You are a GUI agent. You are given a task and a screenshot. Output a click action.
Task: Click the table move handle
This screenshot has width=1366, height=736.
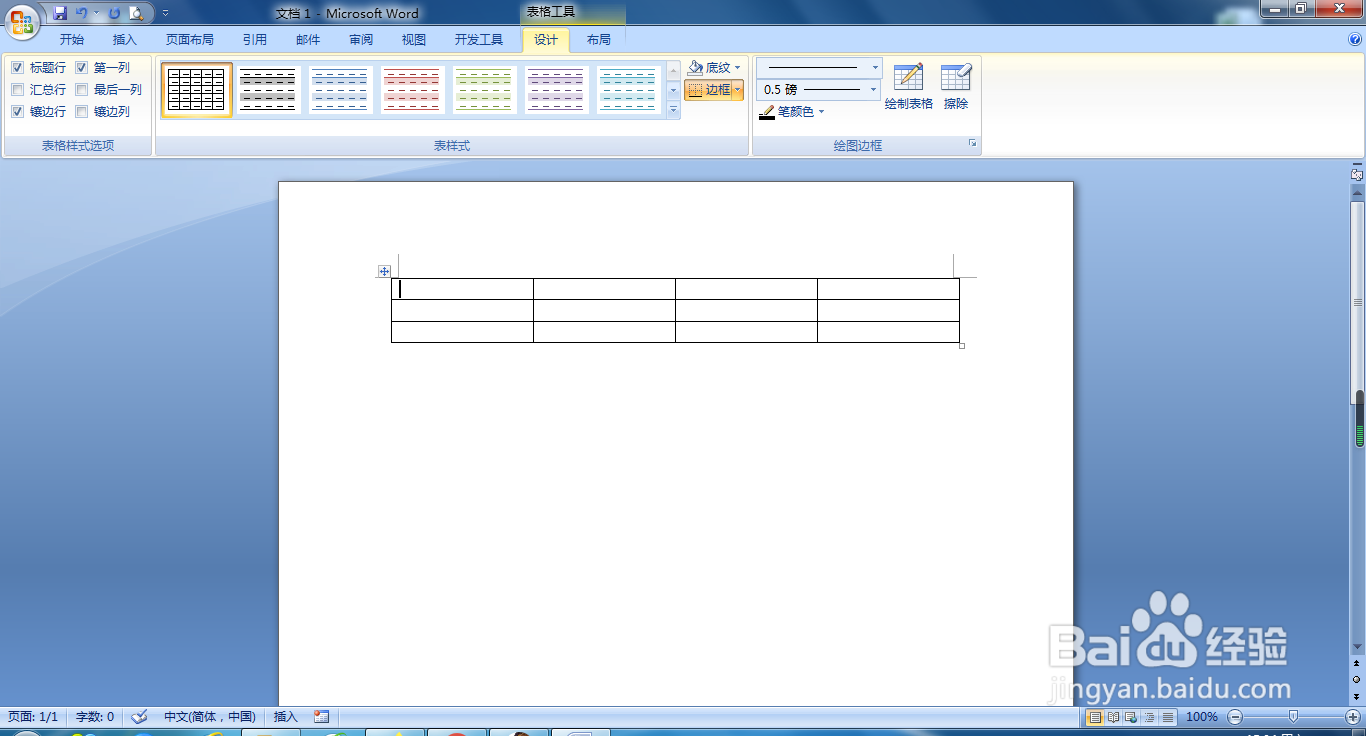pos(384,271)
